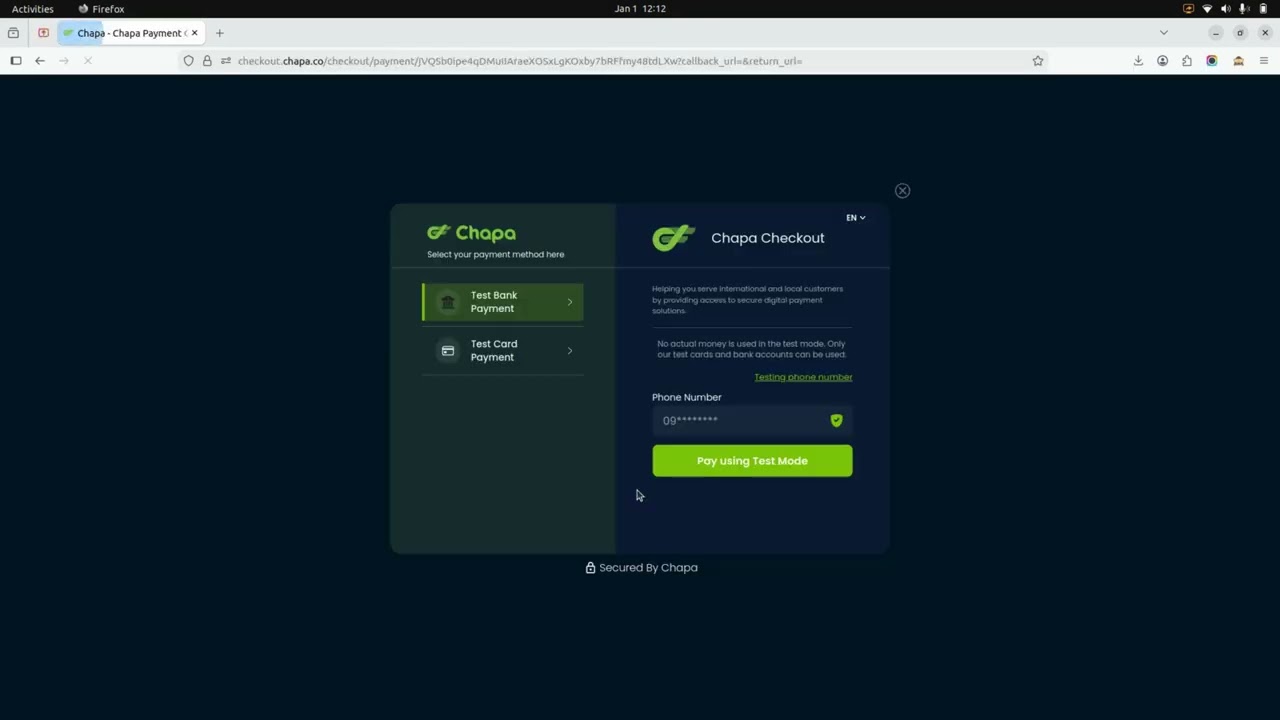Open tracking protection shield
Screen dimensions: 1280x720
click(188, 61)
